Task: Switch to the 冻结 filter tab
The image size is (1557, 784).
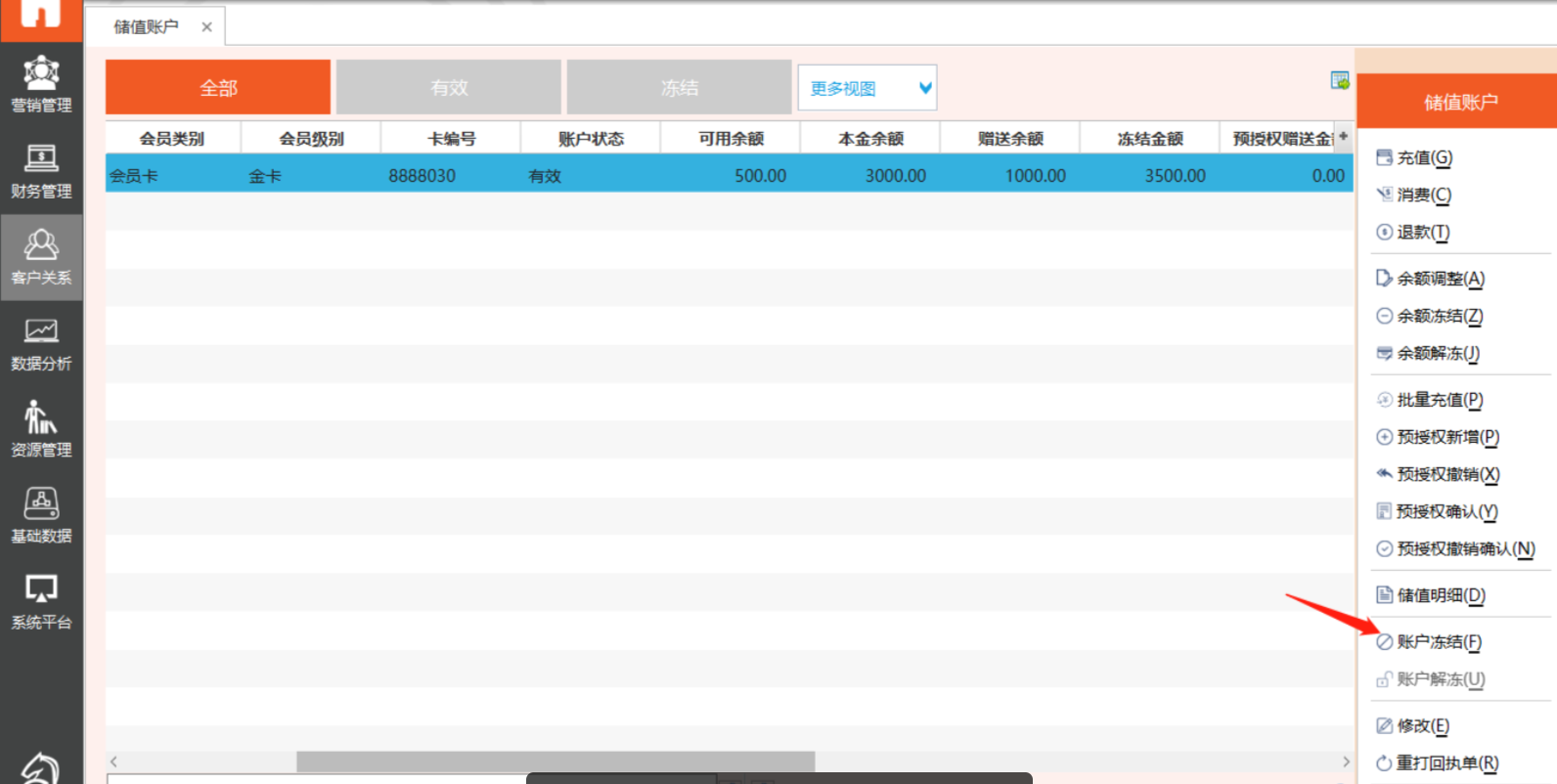Action: click(x=679, y=88)
